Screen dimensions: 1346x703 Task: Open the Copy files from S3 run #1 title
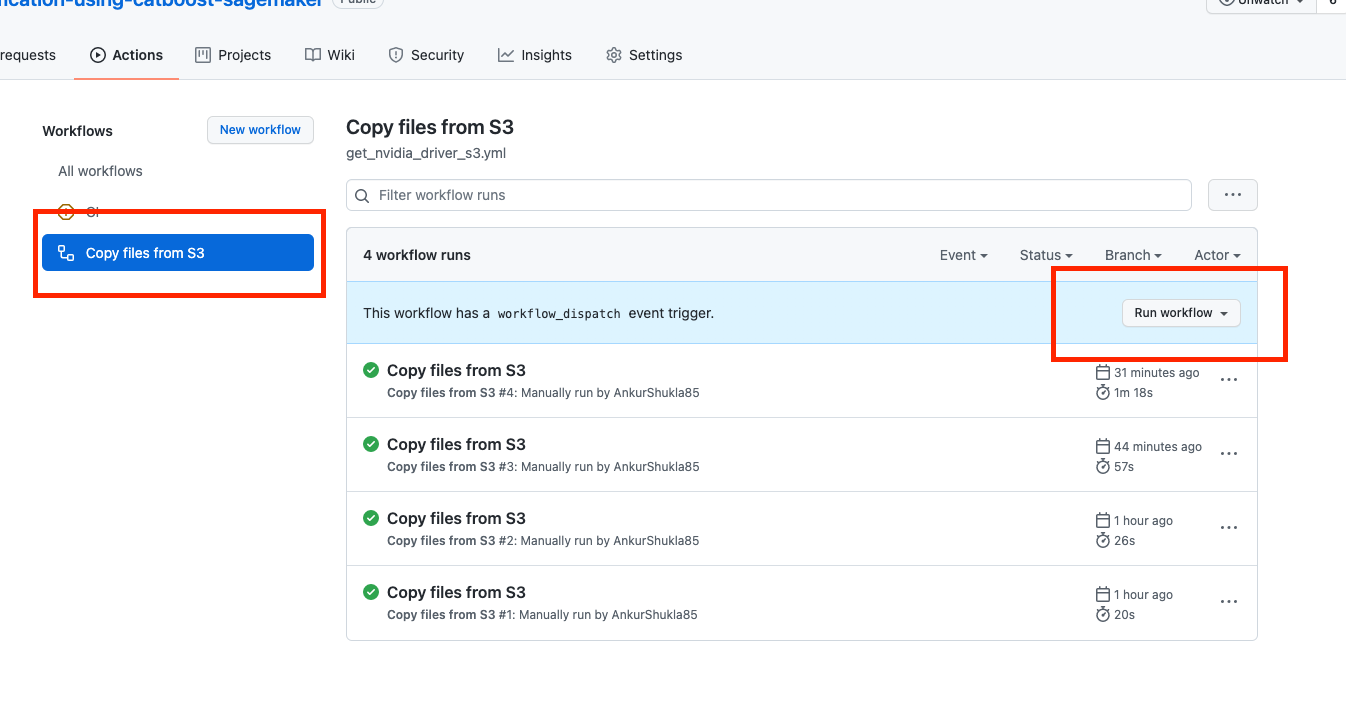(x=456, y=592)
